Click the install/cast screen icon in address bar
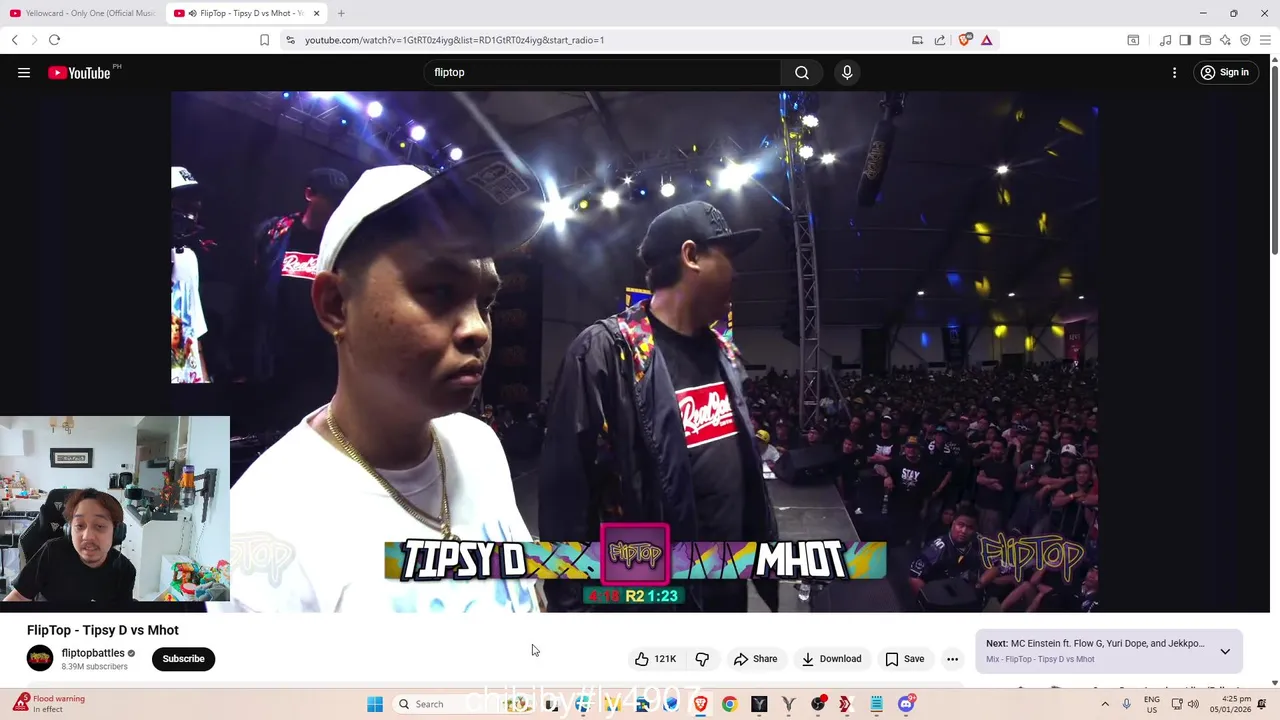The height and width of the screenshot is (720, 1280). (x=917, y=40)
